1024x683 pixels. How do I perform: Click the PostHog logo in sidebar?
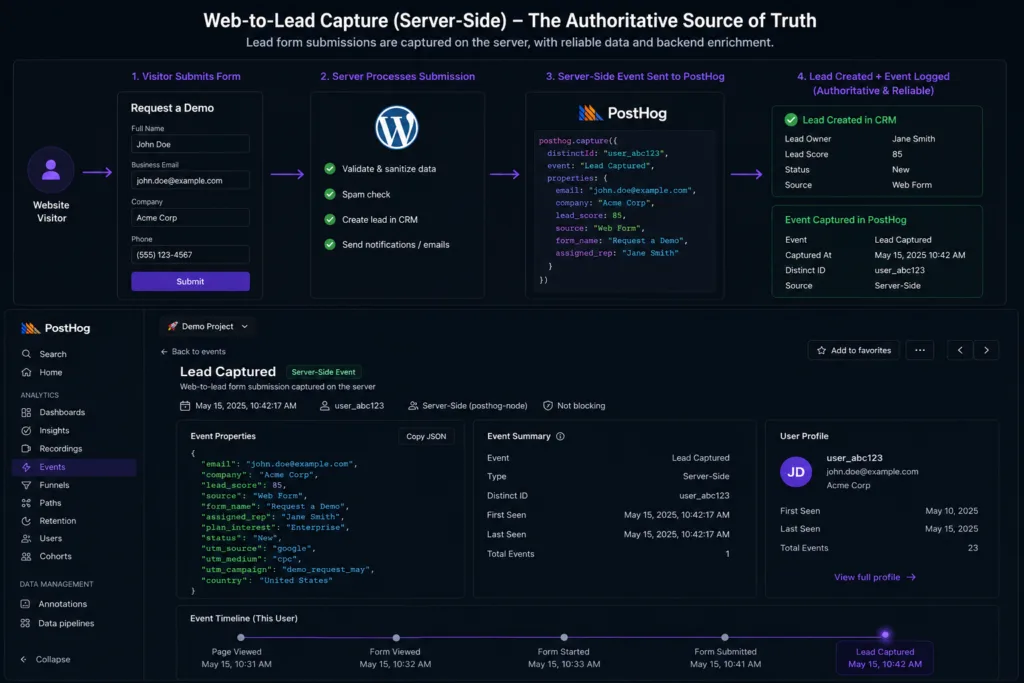click(x=56, y=328)
